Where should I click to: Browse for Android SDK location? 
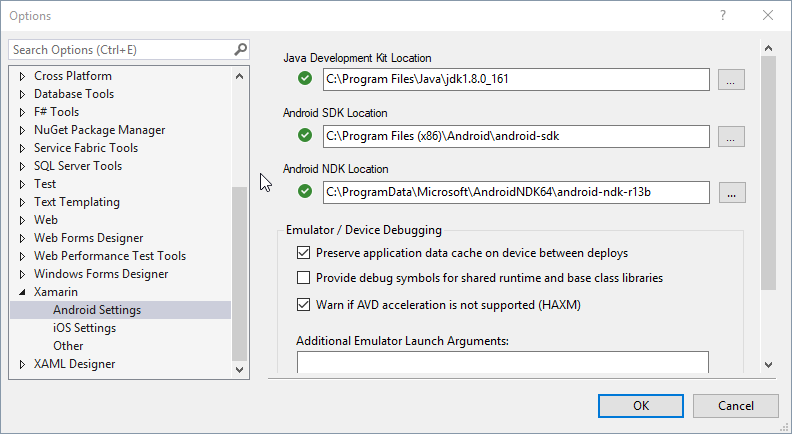pos(731,136)
